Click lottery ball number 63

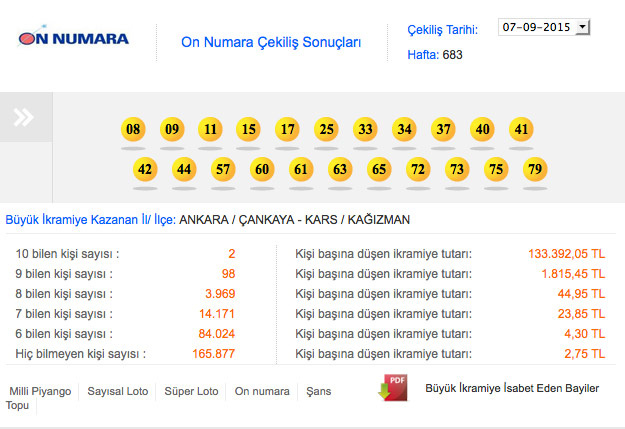[x=340, y=169]
